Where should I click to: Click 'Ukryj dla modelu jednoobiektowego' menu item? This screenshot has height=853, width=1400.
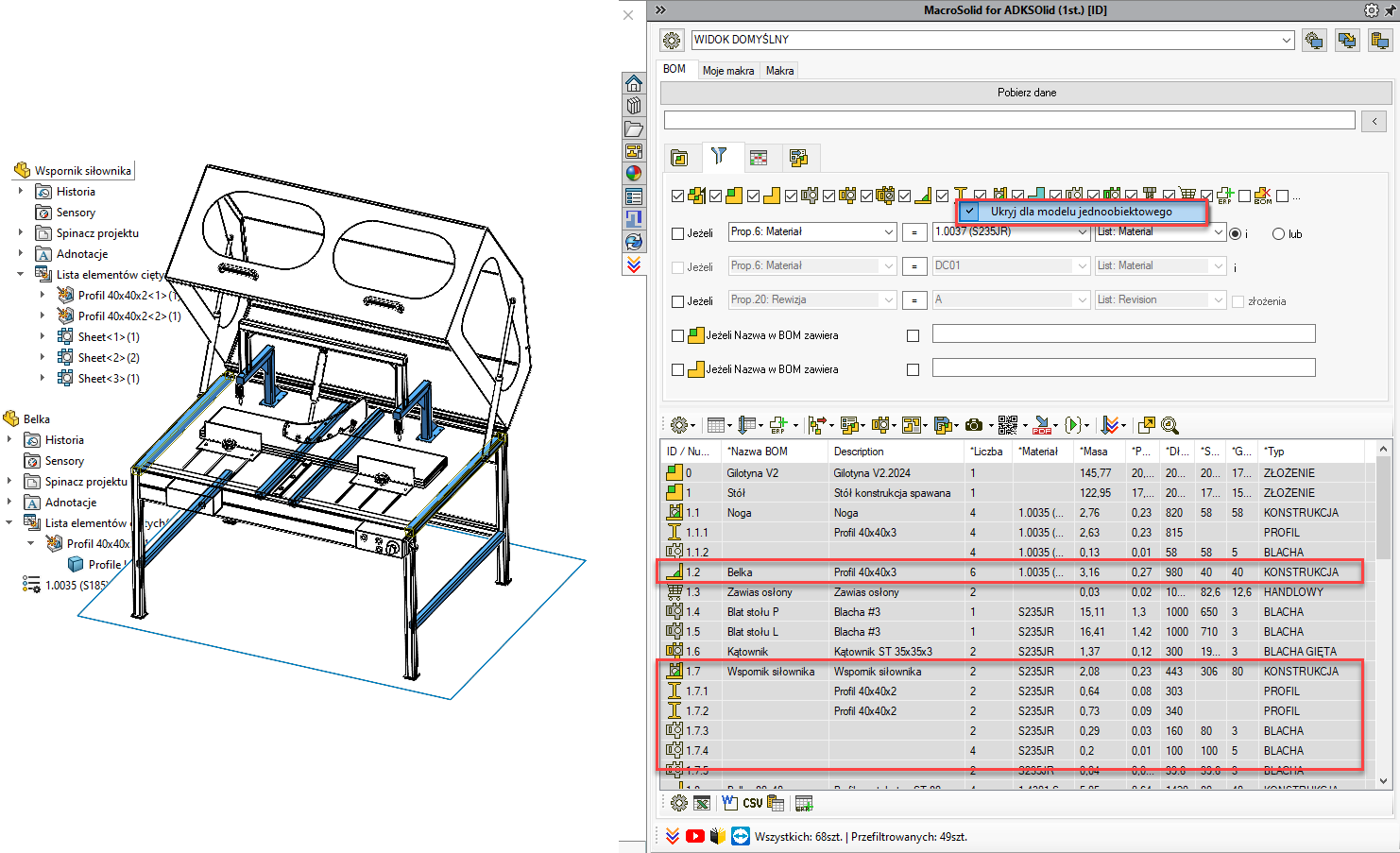click(x=1083, y=212)
